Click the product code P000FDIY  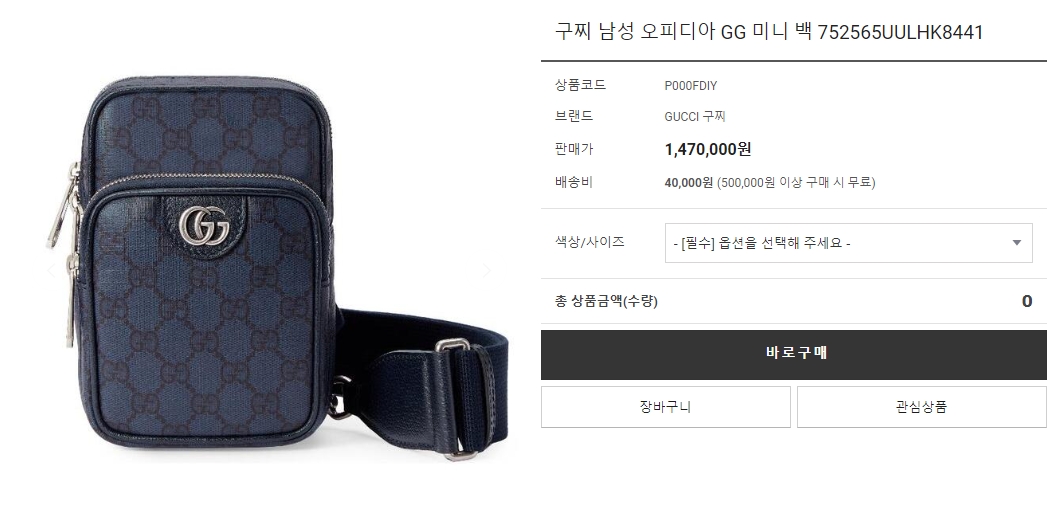click(x=691, y=86)
